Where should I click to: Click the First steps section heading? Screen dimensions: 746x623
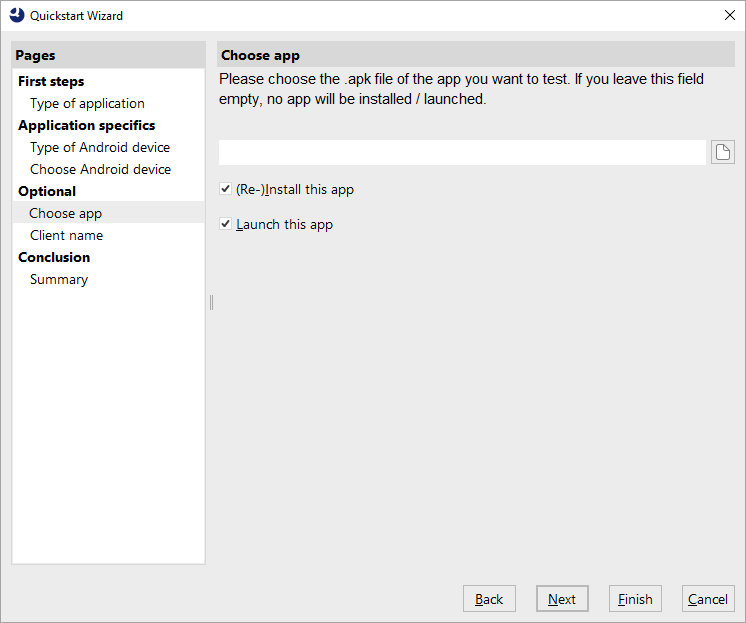[51, 81]
